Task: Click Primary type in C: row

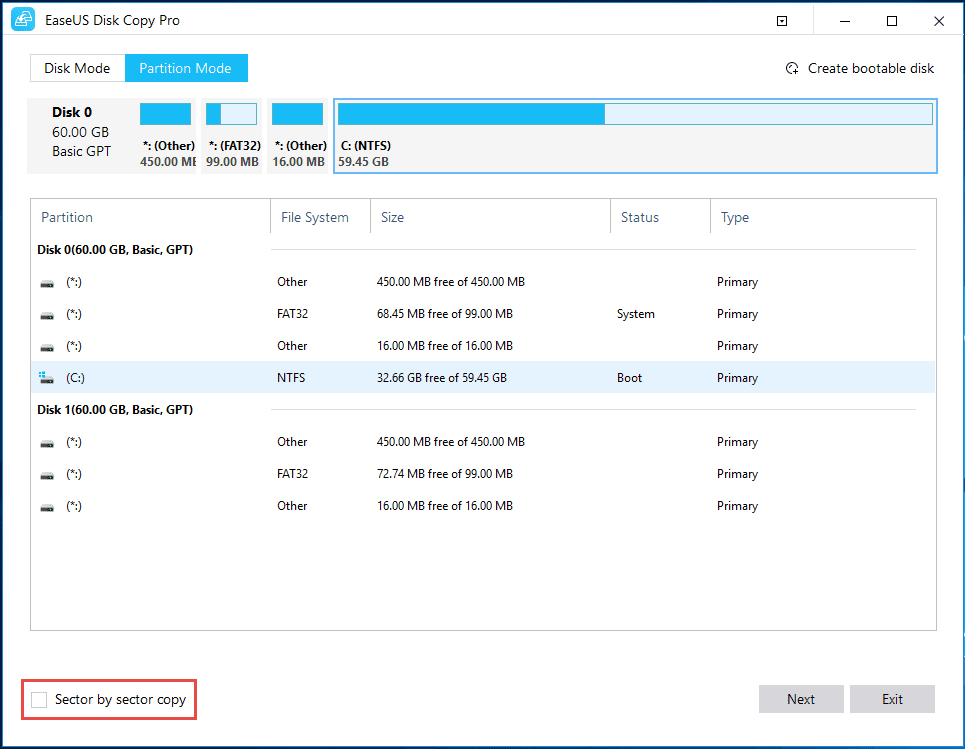Action: [x=737, y=378]
